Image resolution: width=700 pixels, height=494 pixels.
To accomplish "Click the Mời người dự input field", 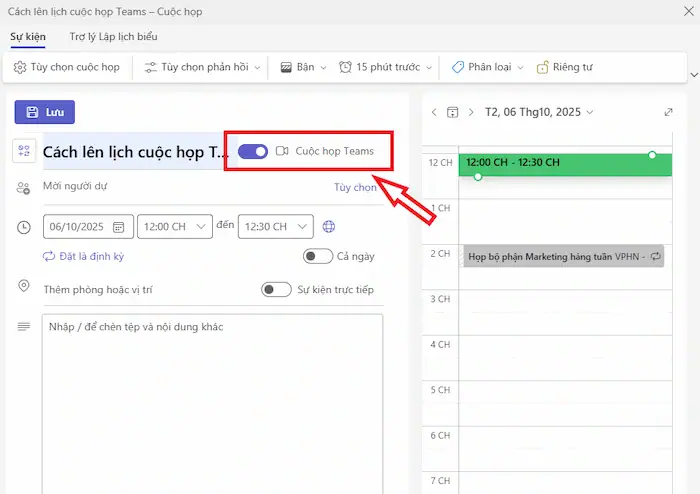I will click(x=180, y=186).
